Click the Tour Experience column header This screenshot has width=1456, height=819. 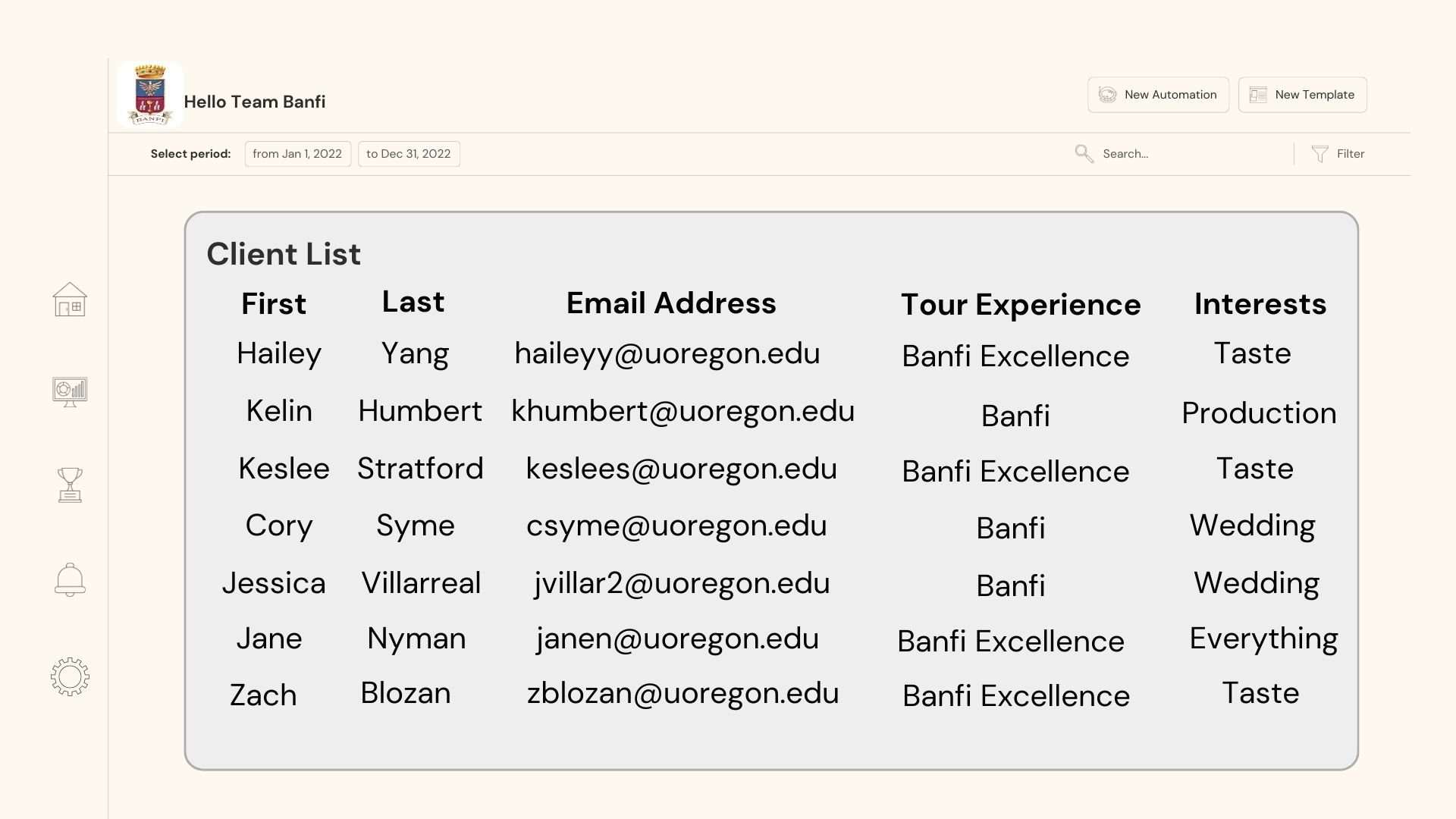click(1021, 305)
